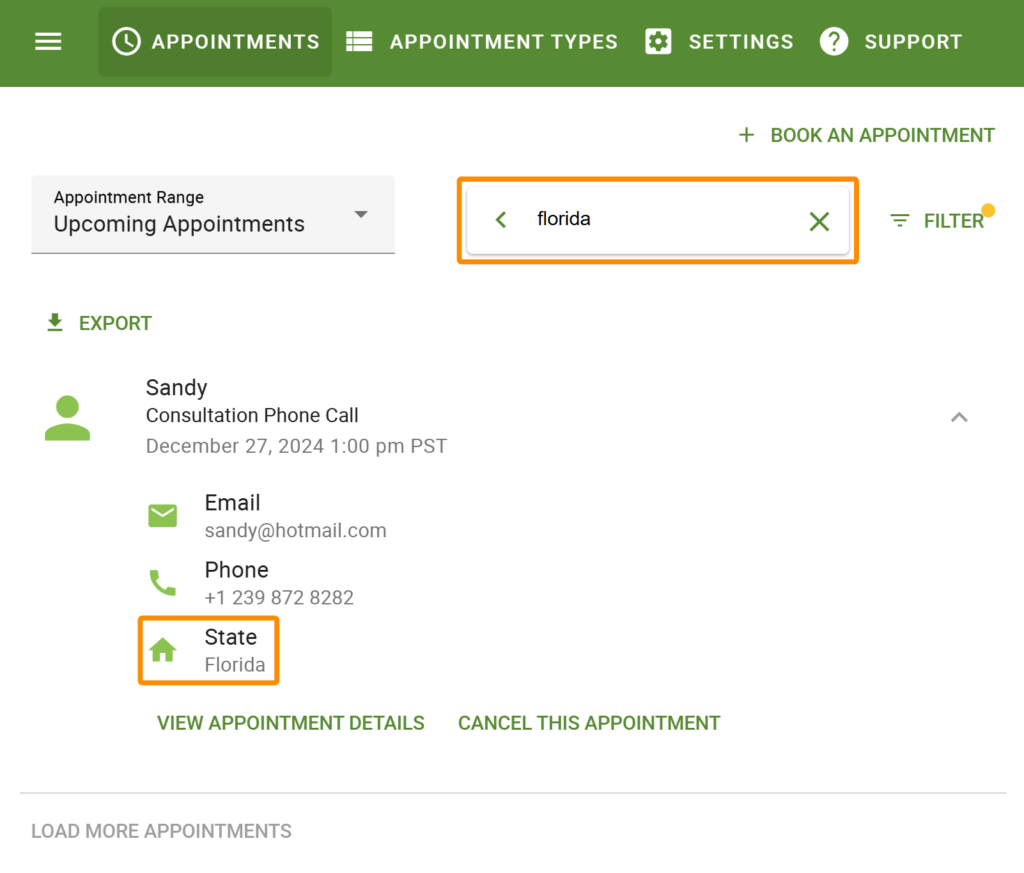Click the Florida state value
This screenshot has width=1024, height=873.
[x=234, y=665]
